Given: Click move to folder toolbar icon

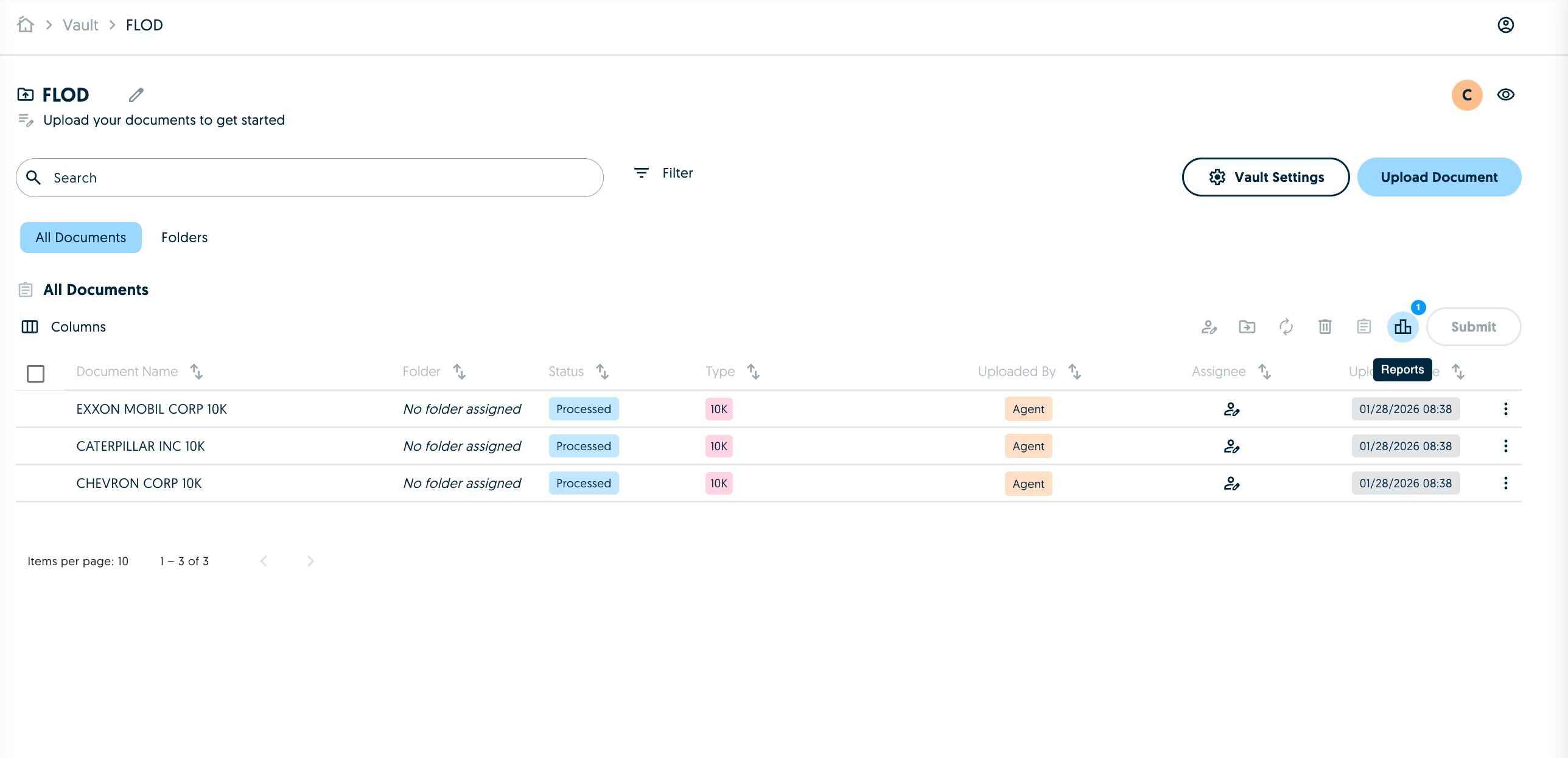Looking at the screenshot, I should (1247, 327).
